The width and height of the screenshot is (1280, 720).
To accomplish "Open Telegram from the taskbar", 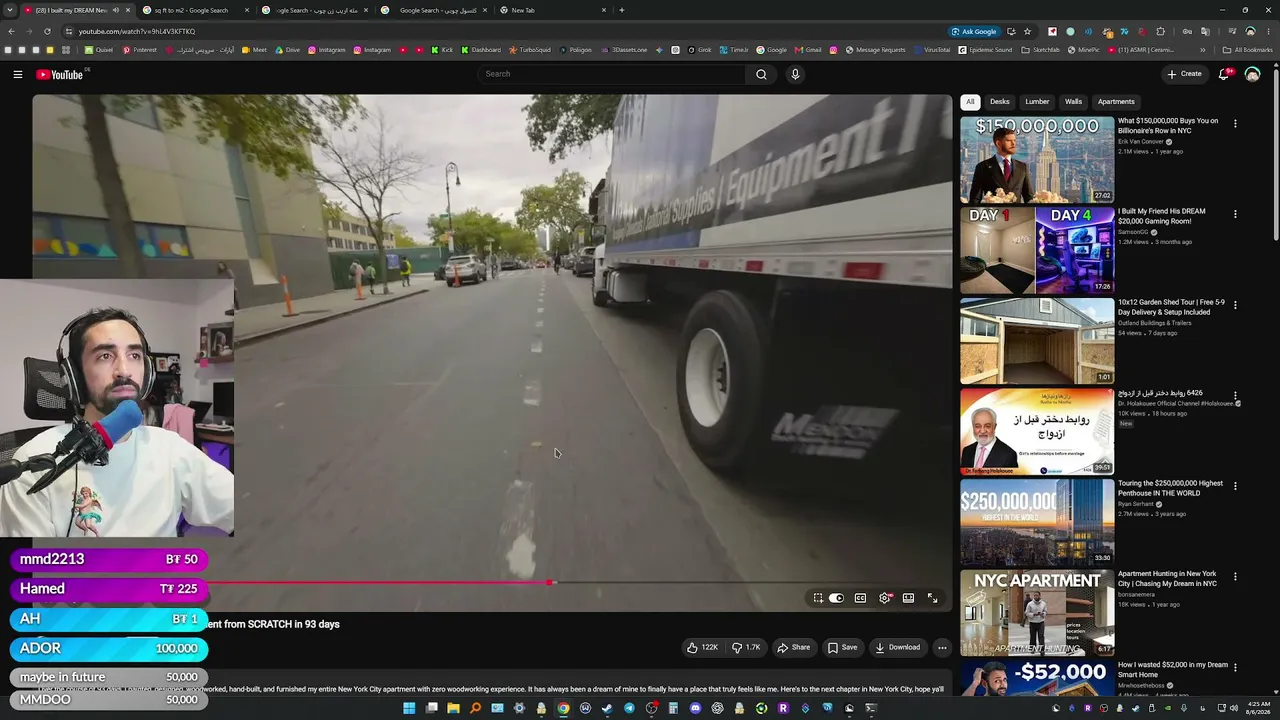I will tap(629, 708).
